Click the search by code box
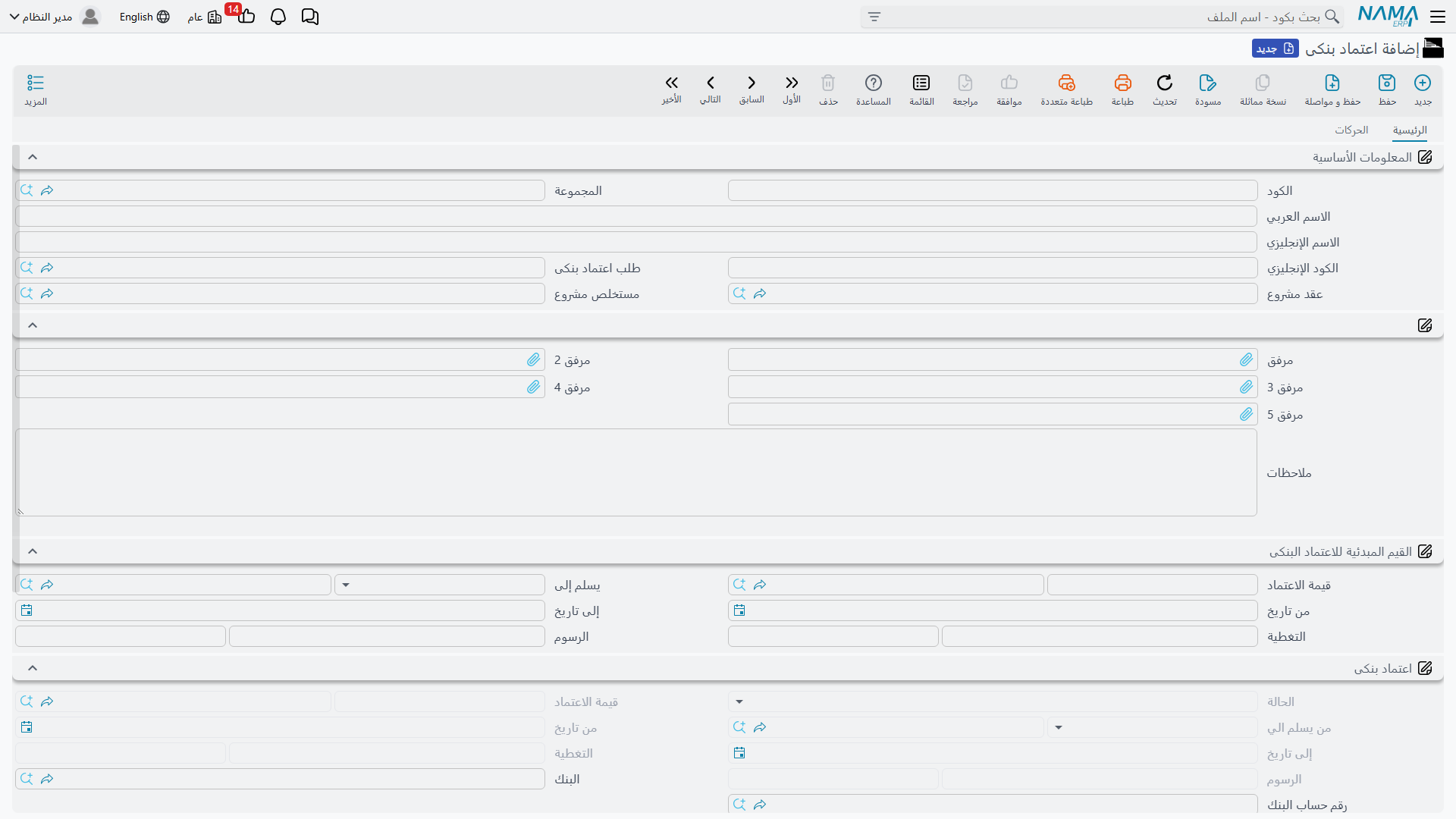The image size is (1456, 819). 1103,17
